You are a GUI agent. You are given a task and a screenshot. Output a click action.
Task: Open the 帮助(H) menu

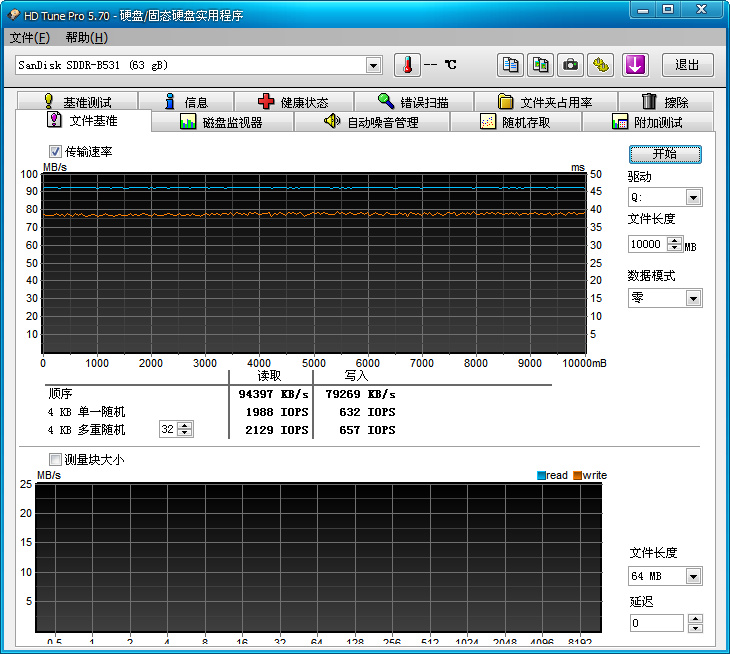click(x=87, y=37)
